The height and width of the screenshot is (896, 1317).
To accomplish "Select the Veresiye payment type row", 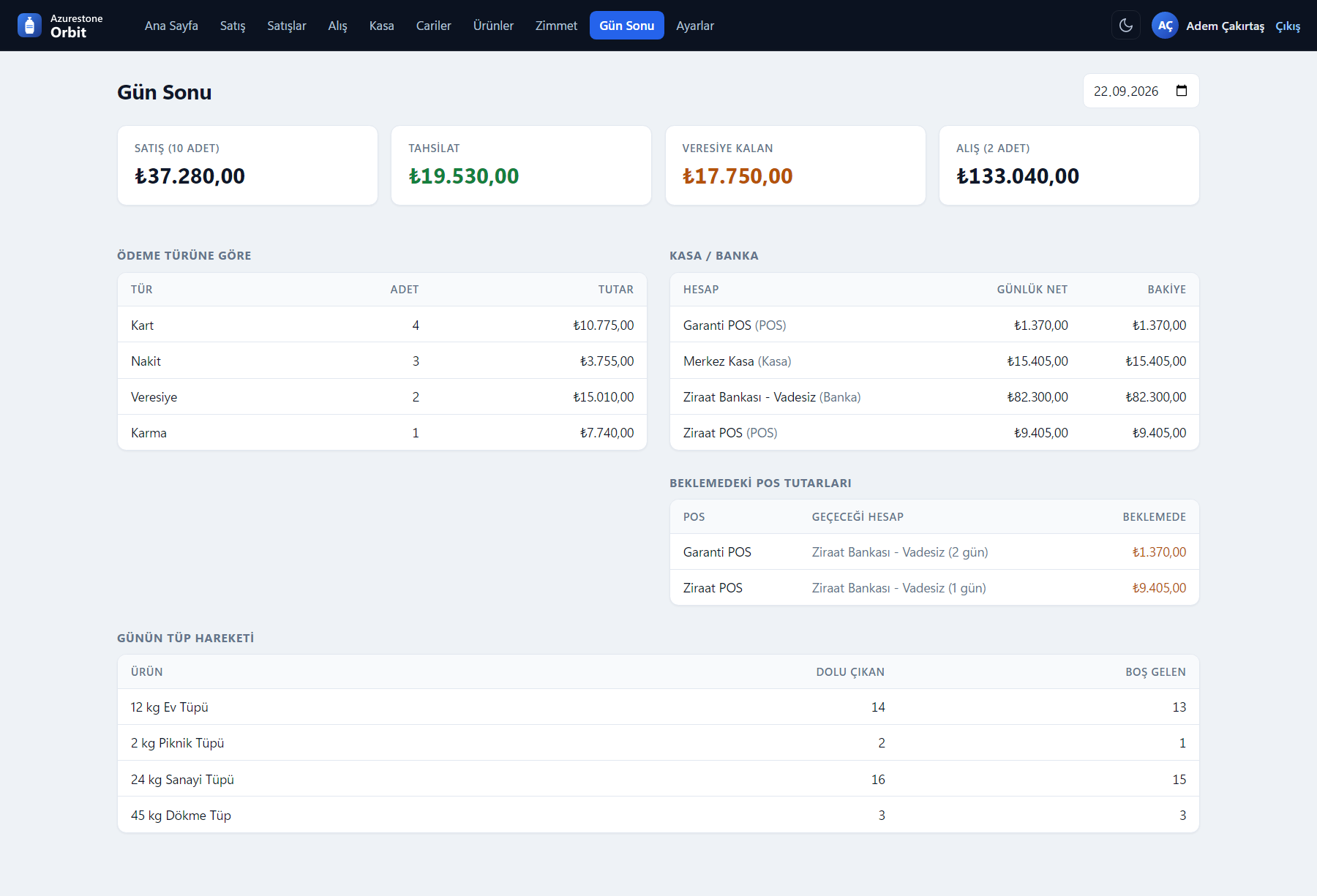I will (x=382, y=396).
